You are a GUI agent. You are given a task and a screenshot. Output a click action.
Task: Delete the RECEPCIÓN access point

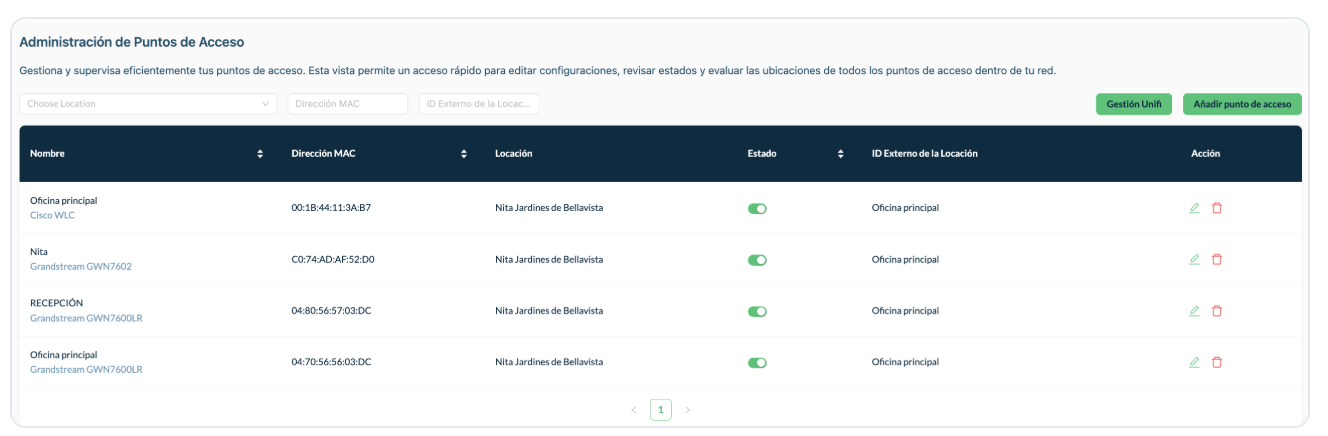(1217, 311)
